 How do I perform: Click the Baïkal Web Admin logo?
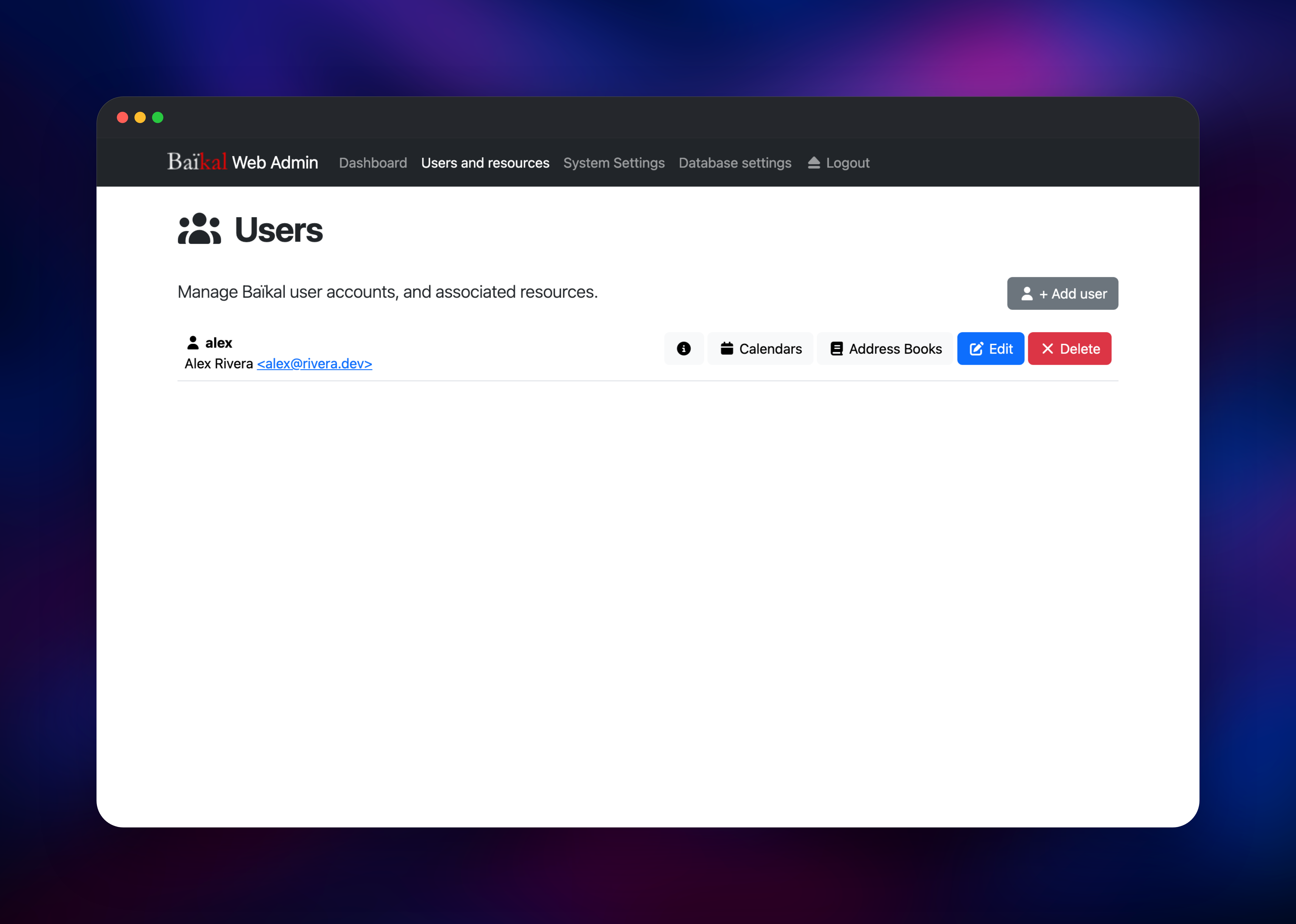(243, 162)
